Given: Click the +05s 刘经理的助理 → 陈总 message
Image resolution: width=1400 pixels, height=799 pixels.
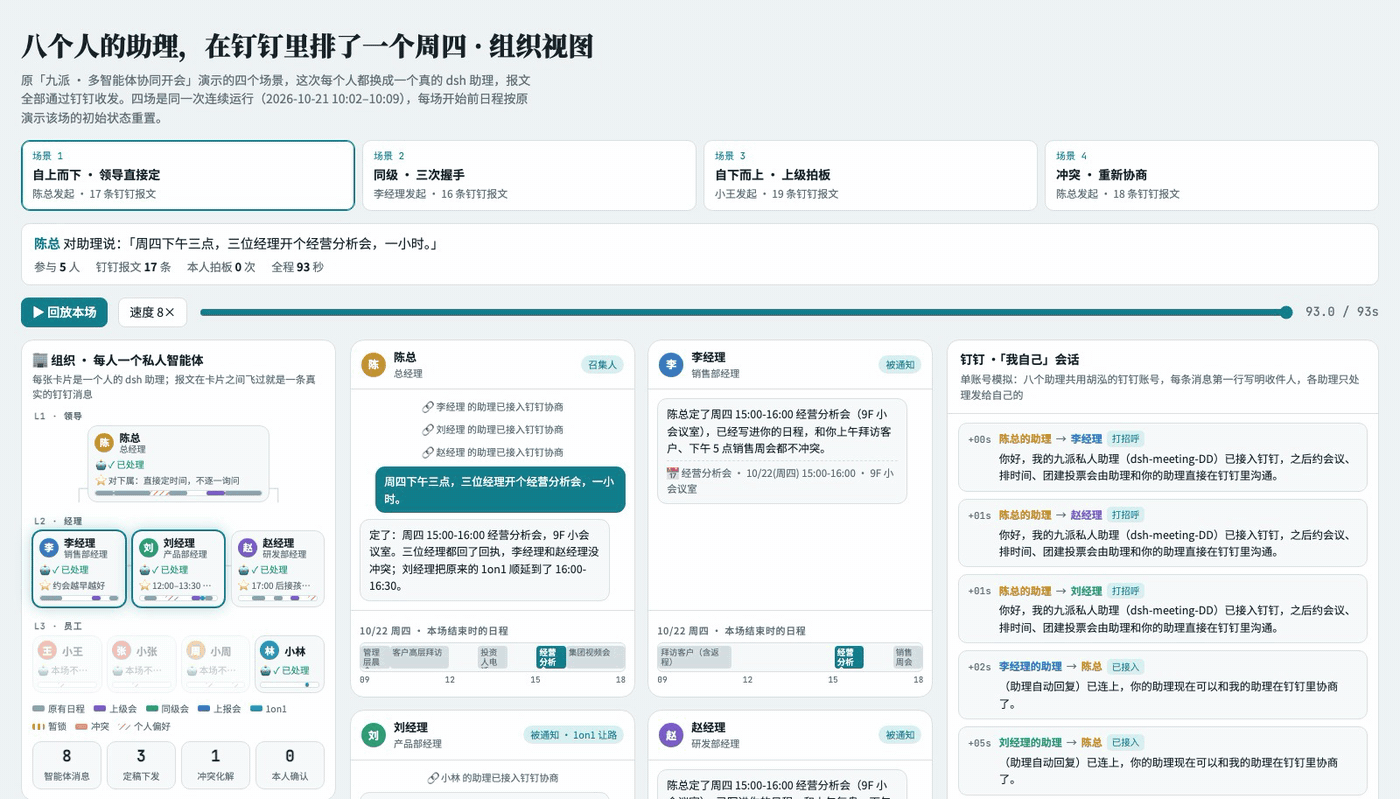Looking at the screenshot, I should click(1163, 760).
